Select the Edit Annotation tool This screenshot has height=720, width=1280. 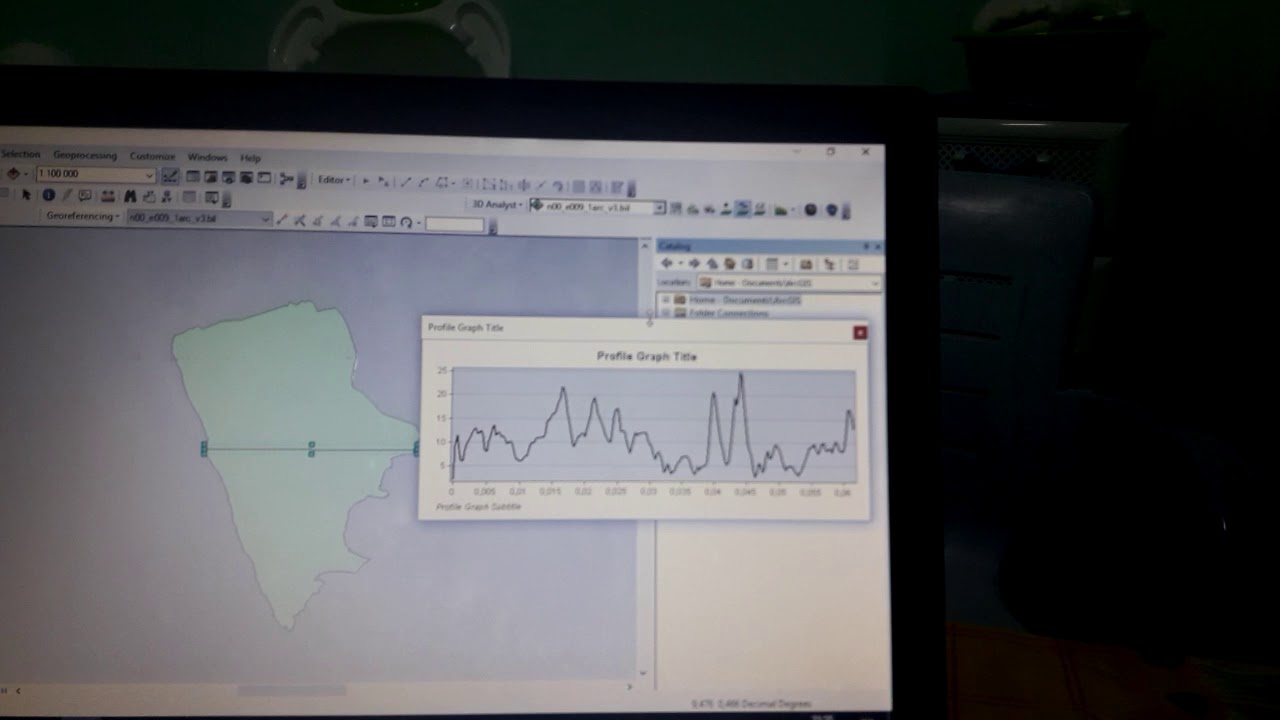click(x=384, y=182)
